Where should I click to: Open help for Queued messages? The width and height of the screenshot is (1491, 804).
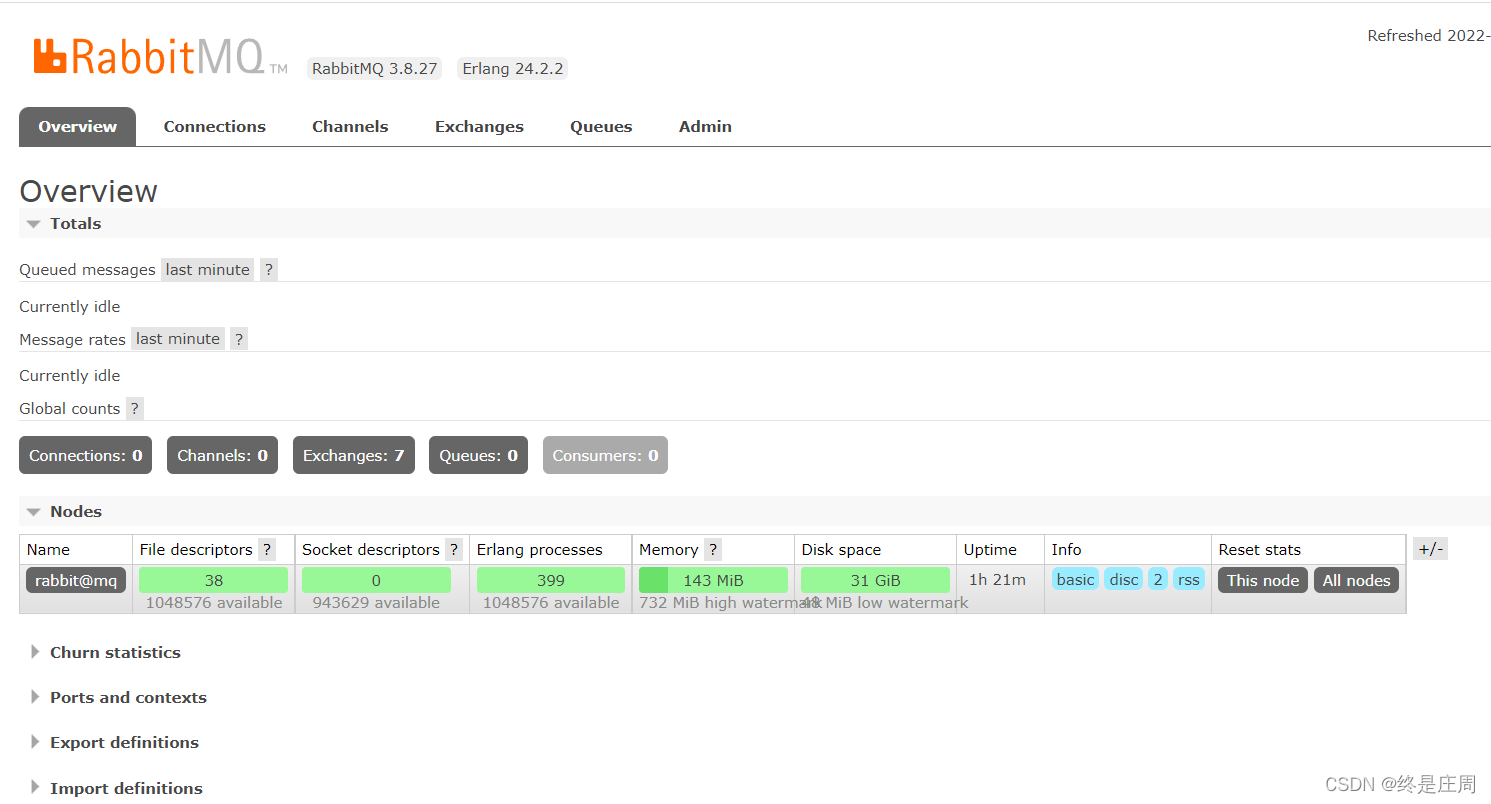[269, 269]
